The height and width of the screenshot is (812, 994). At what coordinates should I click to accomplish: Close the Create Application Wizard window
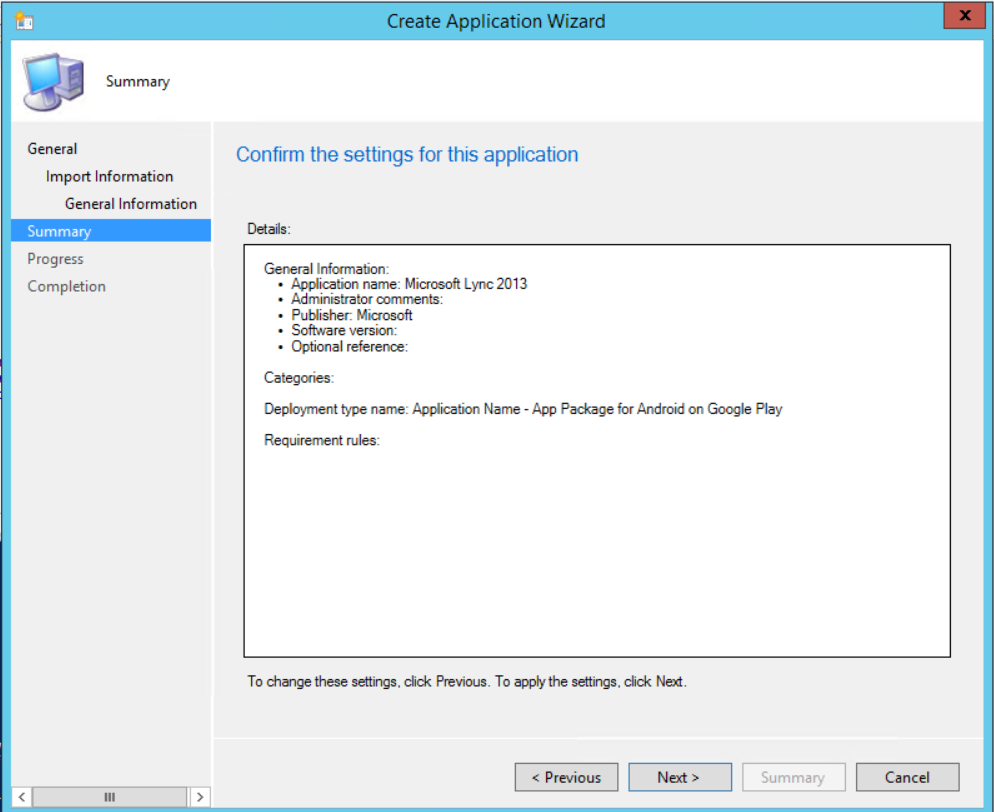point(964,17)
